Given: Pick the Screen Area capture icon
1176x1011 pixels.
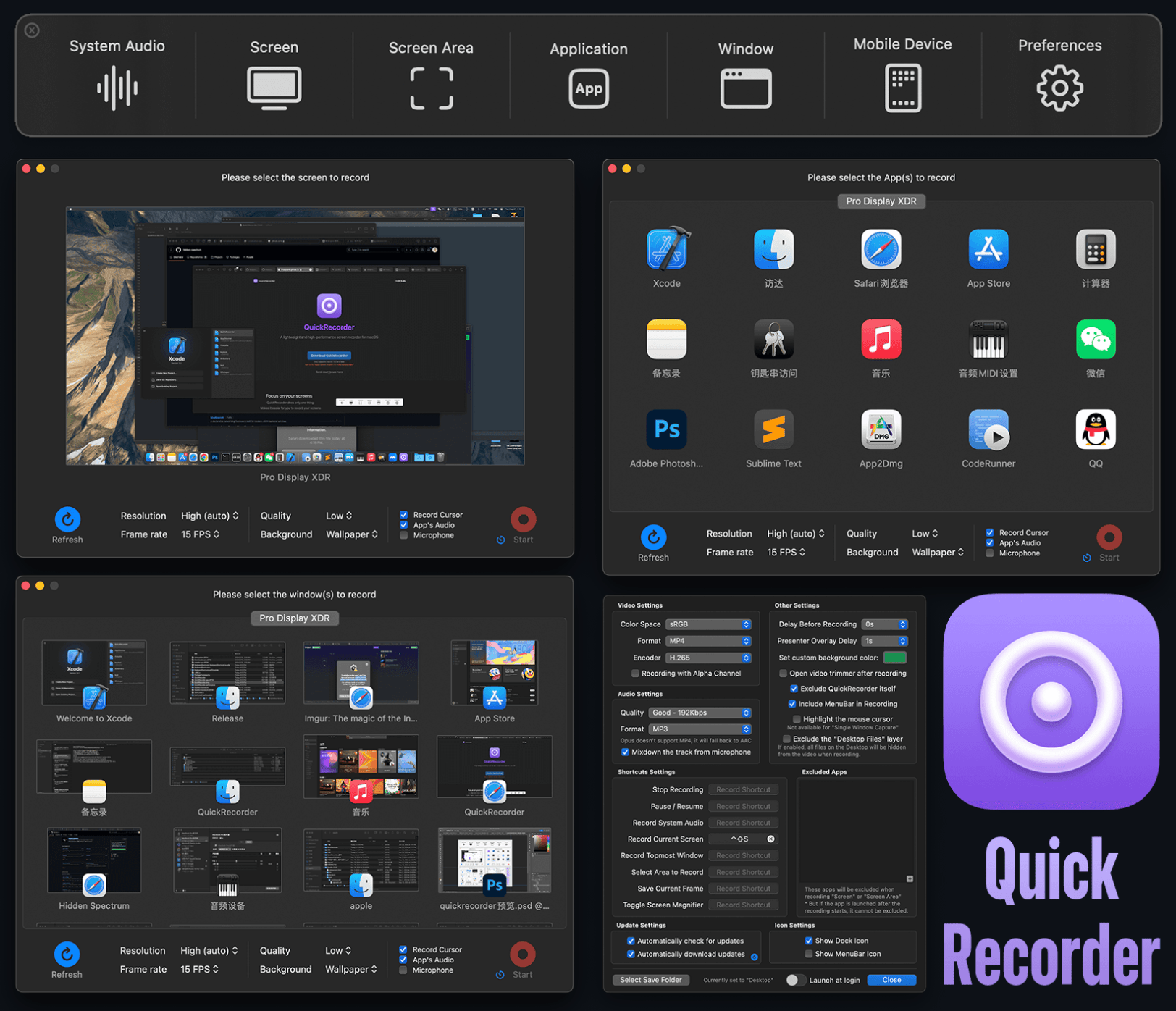Looking at the screenshot, I should point(432,88).
